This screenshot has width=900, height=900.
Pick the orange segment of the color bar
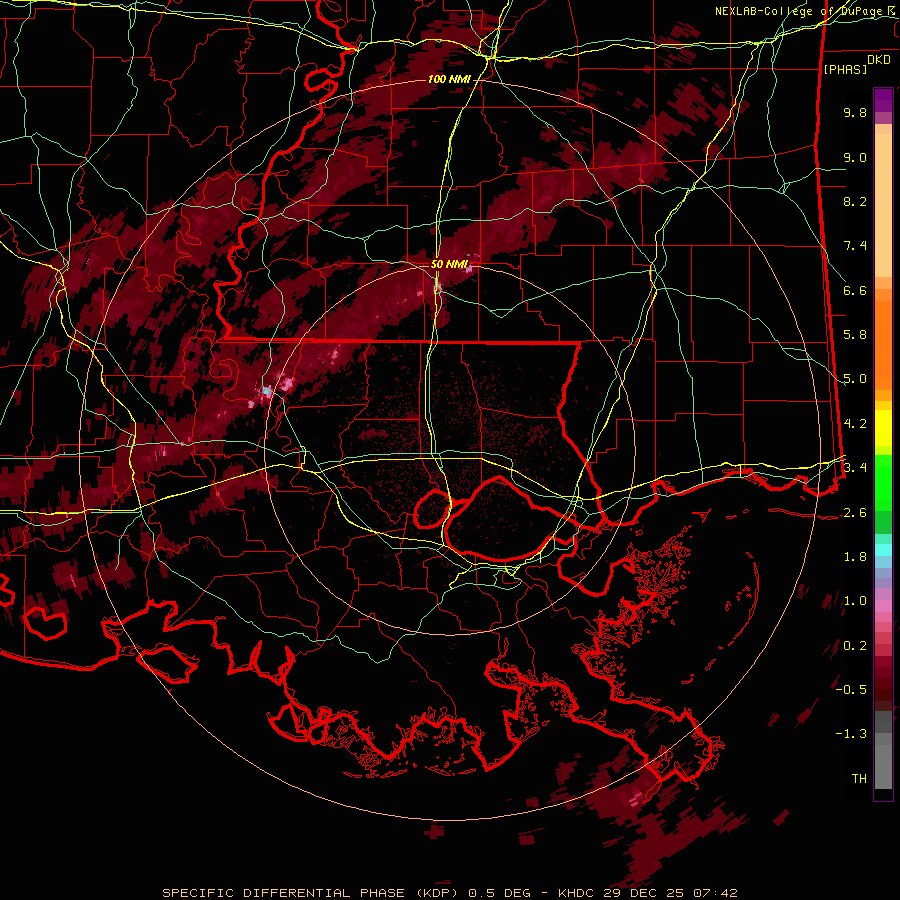click(x=883, y=345)
